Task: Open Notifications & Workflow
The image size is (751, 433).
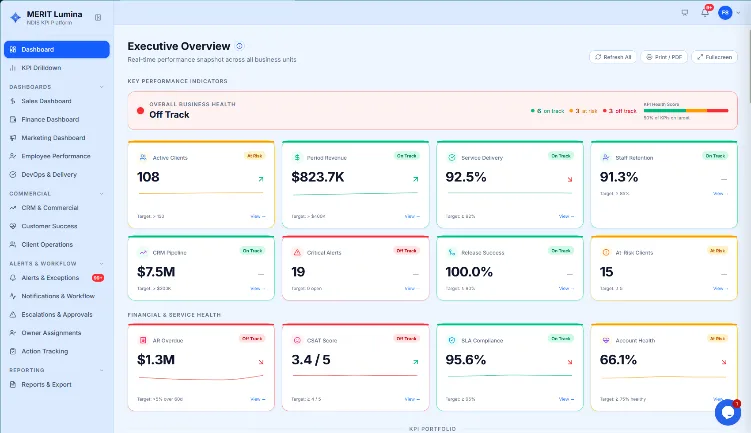Action: [57, 296]
